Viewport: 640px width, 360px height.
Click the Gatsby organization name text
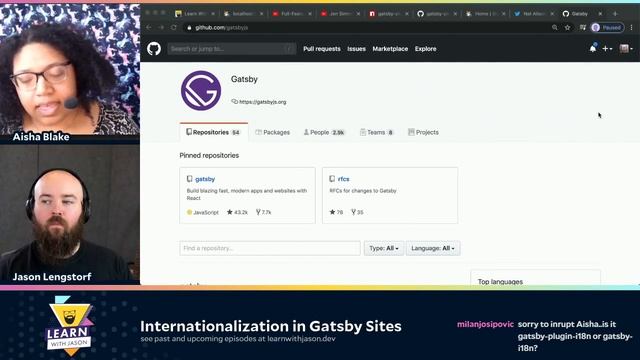(x=244, y=79)
